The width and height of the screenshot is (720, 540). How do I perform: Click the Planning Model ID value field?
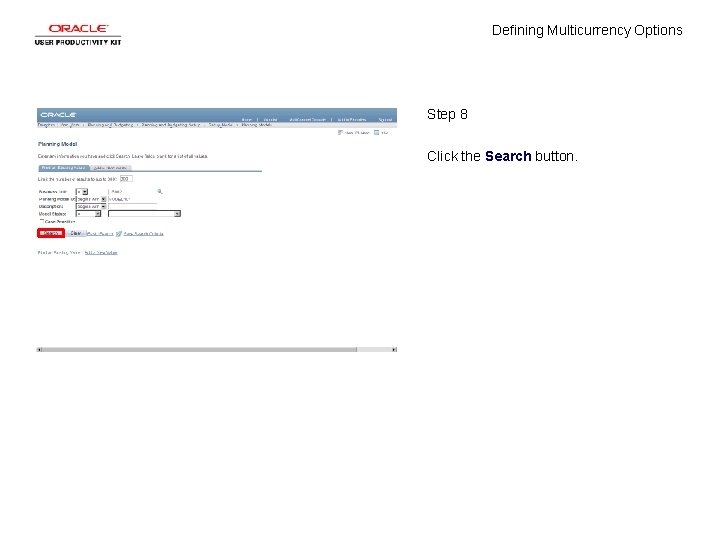pos(132,199)
